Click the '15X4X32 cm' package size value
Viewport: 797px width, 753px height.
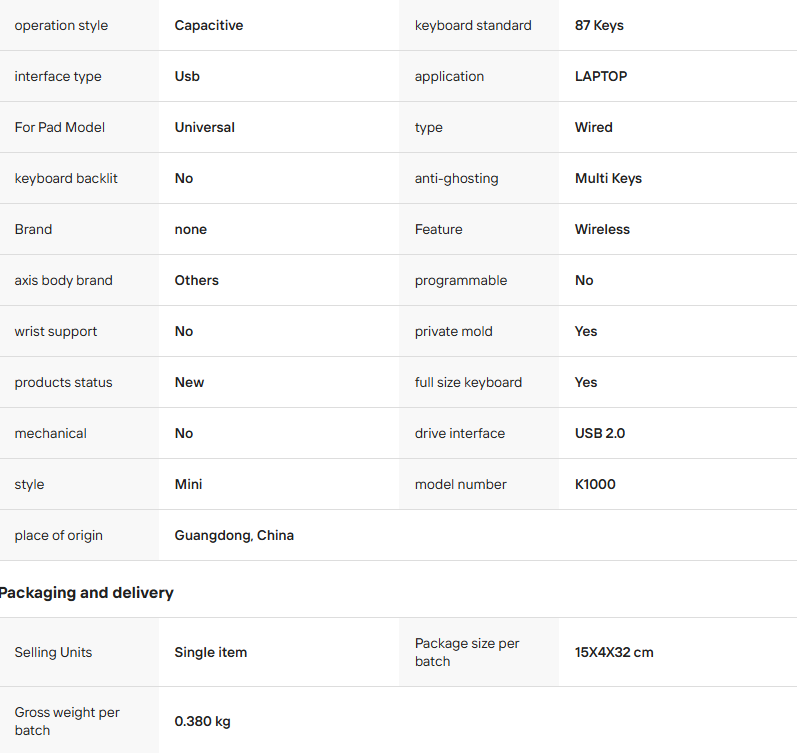[614, 652]
